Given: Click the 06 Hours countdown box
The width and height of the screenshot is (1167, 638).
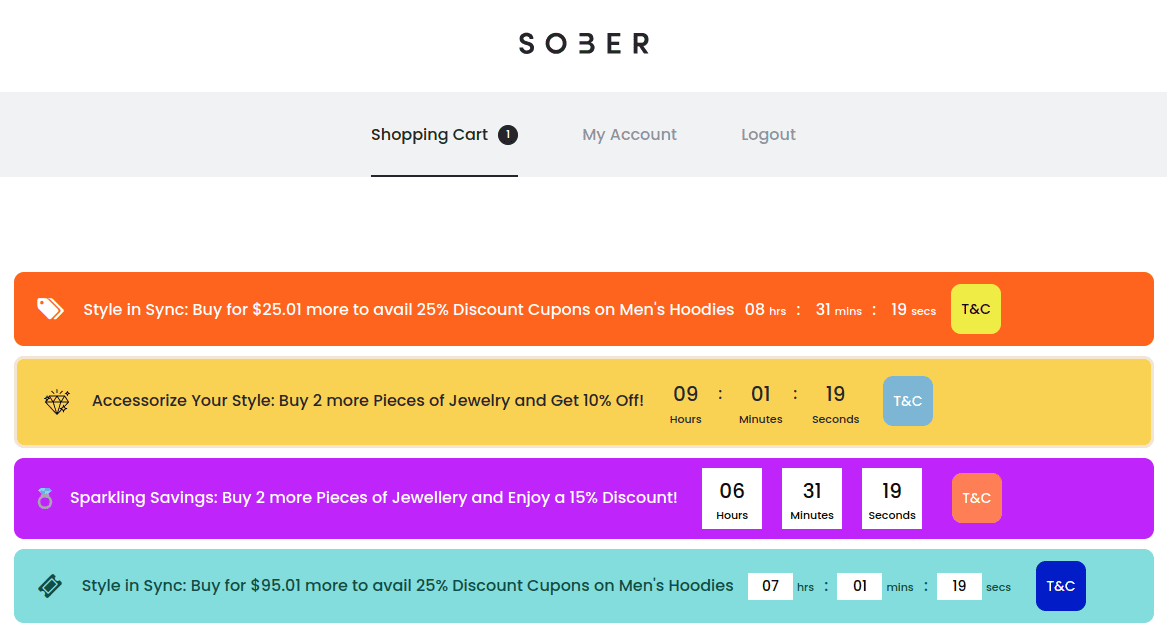Looking at the screenshot, I should 732,498.
